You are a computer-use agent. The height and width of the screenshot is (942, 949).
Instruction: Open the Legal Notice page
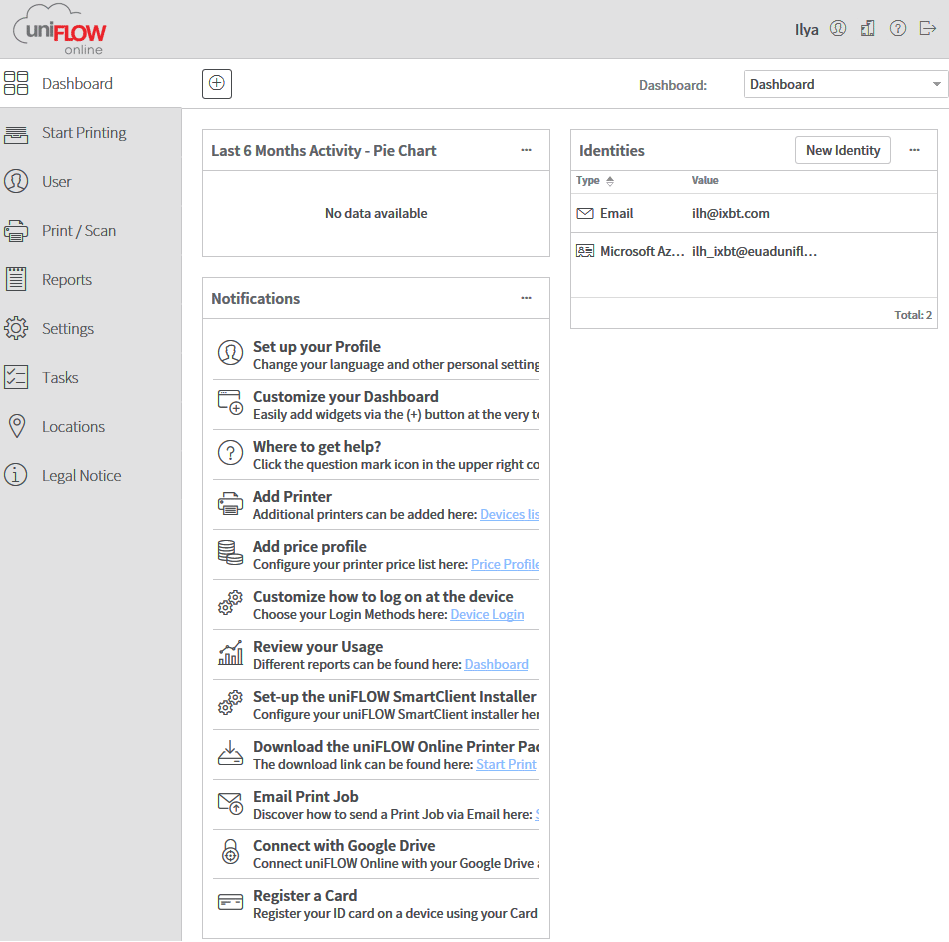(x=91, y=476)
